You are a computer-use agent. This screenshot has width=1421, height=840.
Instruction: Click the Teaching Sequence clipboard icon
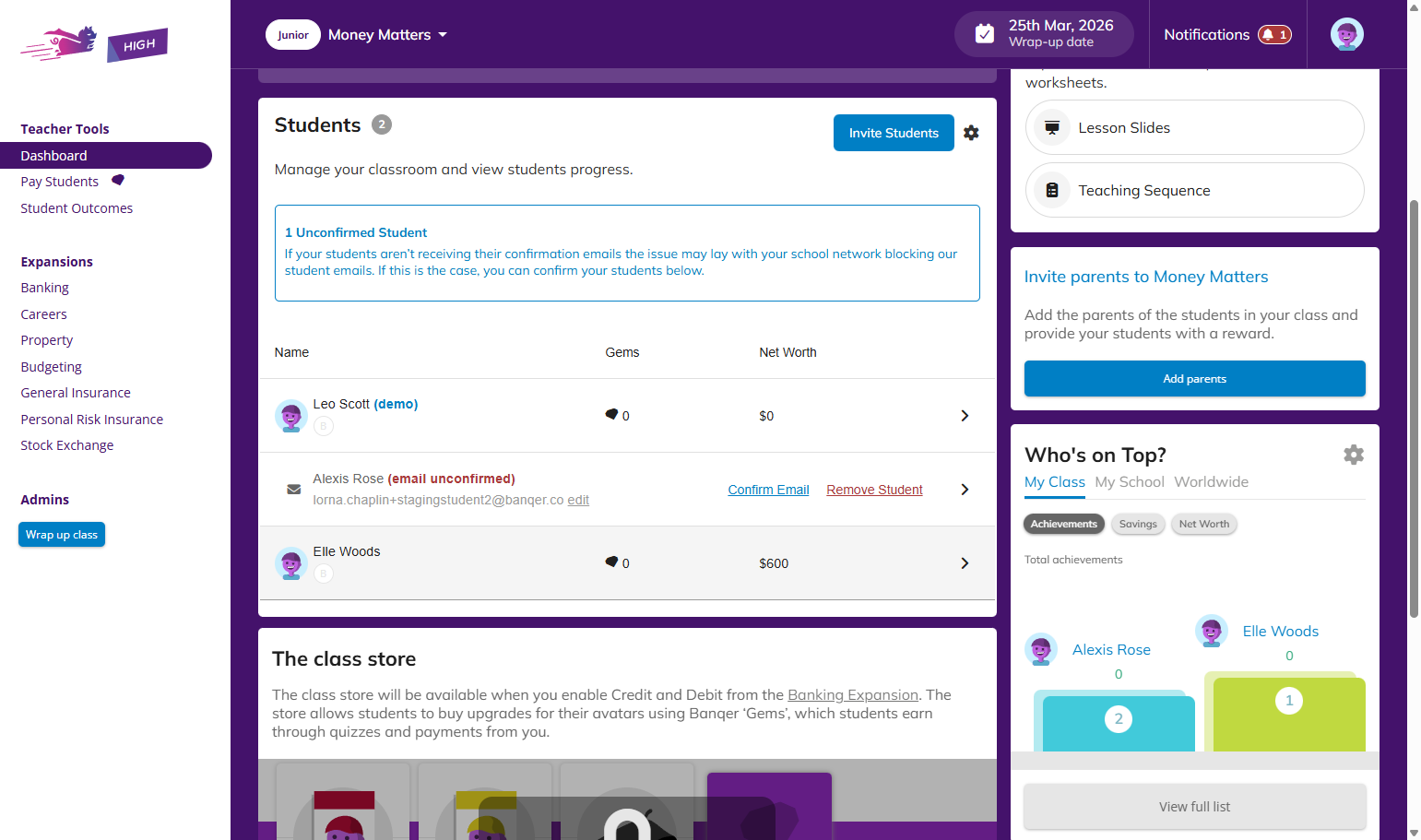click(1052, 190)
